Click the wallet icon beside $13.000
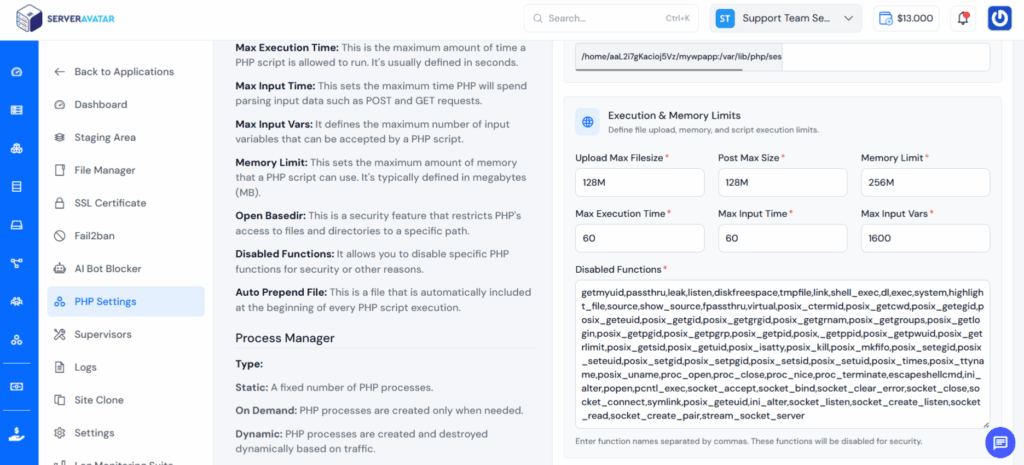This screenshot has height=465, width=1024. (x=886, y=19)
